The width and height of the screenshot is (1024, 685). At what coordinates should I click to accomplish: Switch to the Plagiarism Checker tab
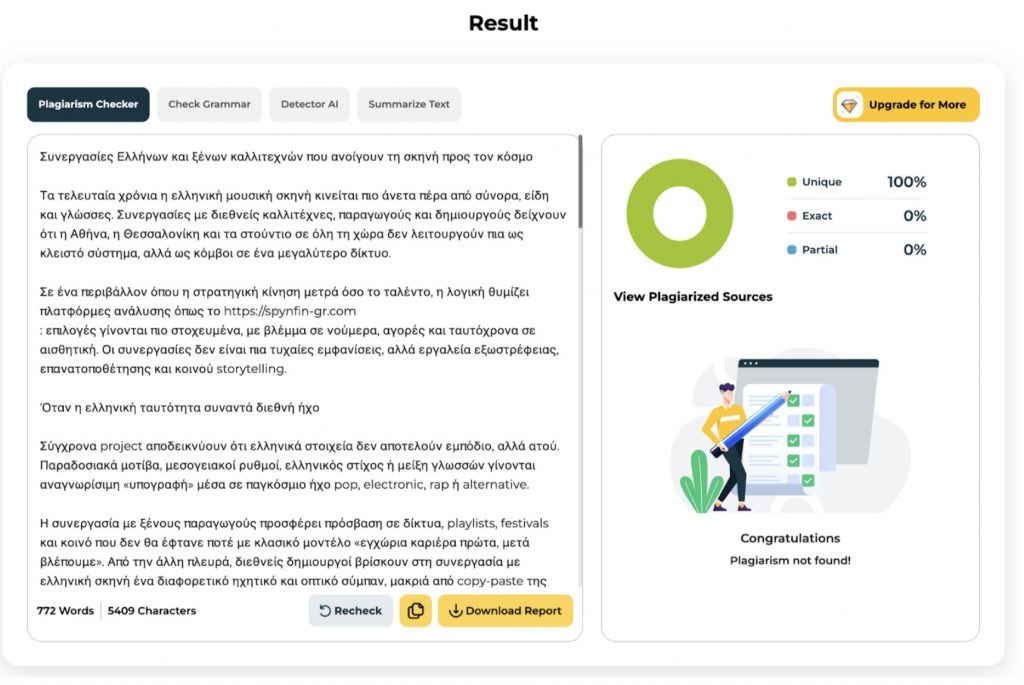coord(88,104)
